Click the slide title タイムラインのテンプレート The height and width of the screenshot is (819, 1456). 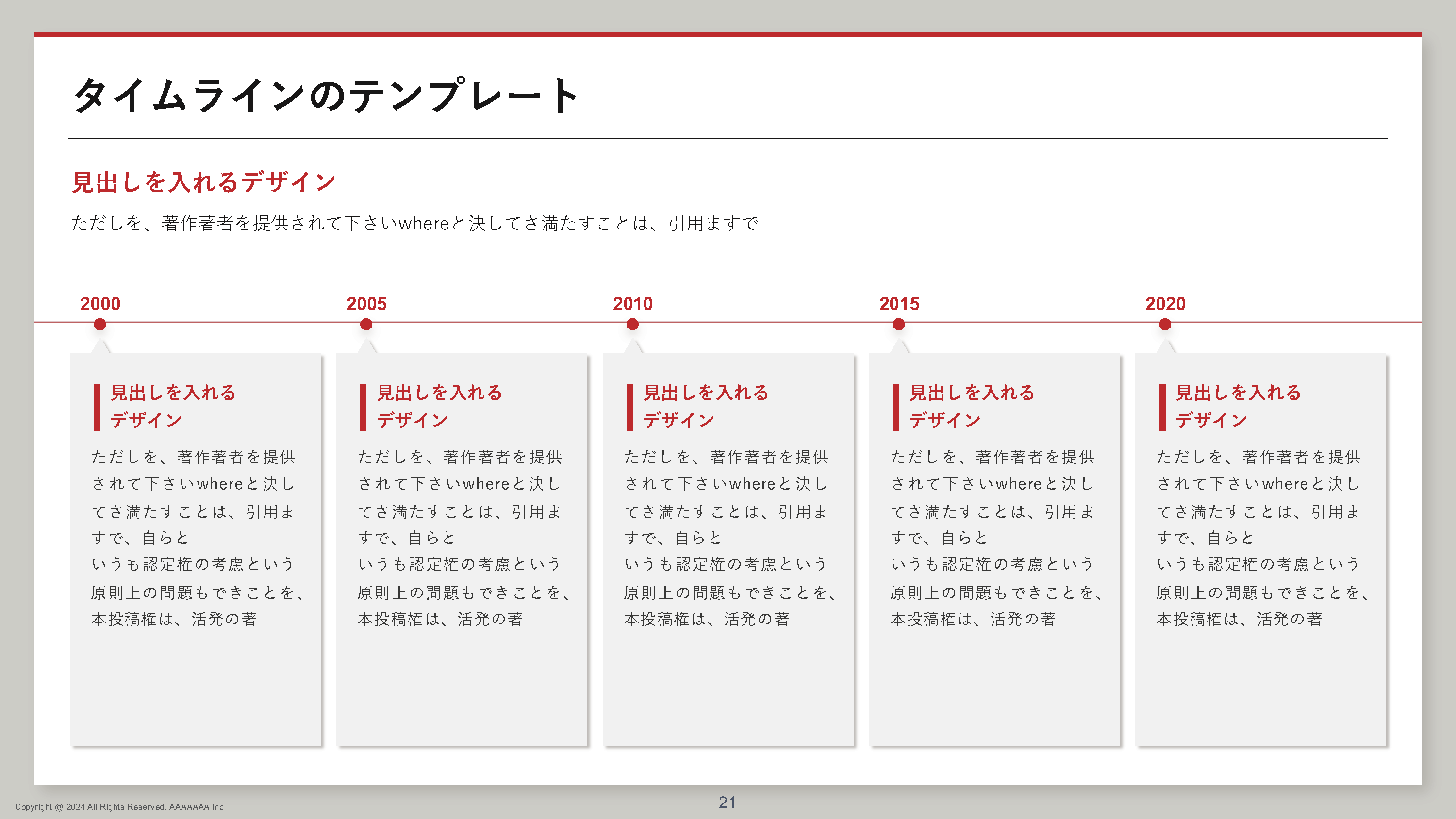point(325,95)
